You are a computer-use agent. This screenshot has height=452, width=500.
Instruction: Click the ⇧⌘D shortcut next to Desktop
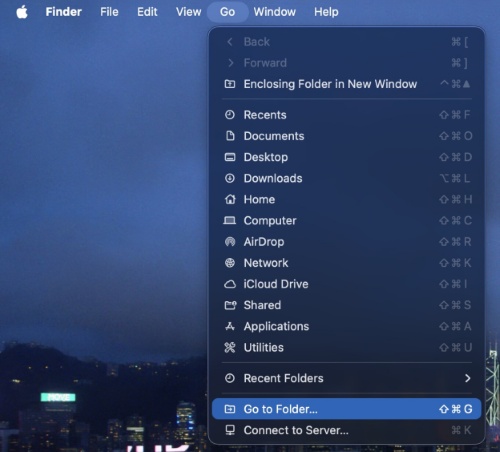click(x=456, y=157)
